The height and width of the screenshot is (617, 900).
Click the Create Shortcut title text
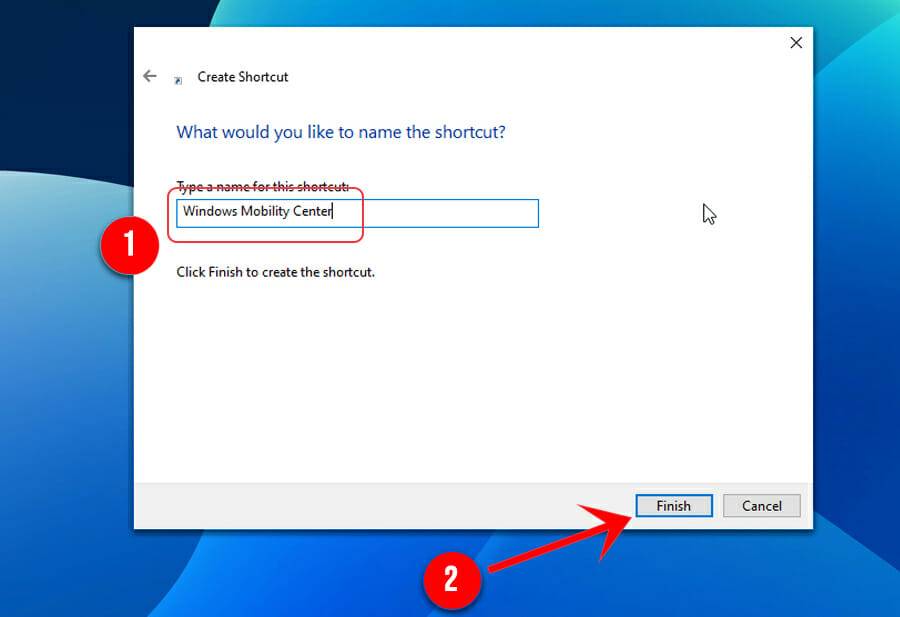click(243, 76)
